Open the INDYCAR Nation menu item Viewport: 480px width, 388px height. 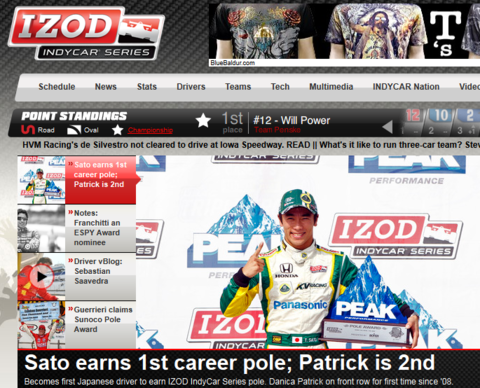pyautogui.click(x=406, y=87)
